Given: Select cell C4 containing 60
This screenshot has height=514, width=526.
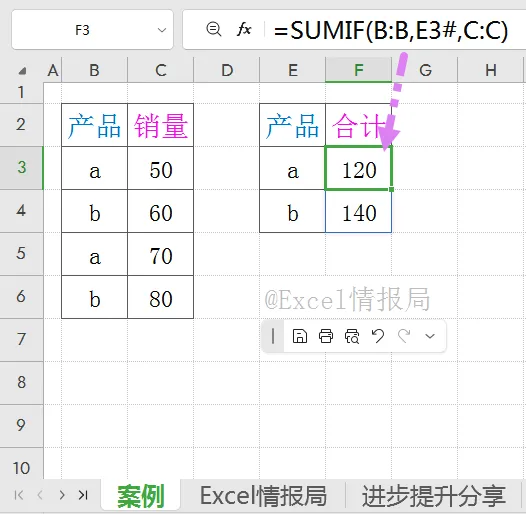Looking at the screenshot, I should (161, 211).
